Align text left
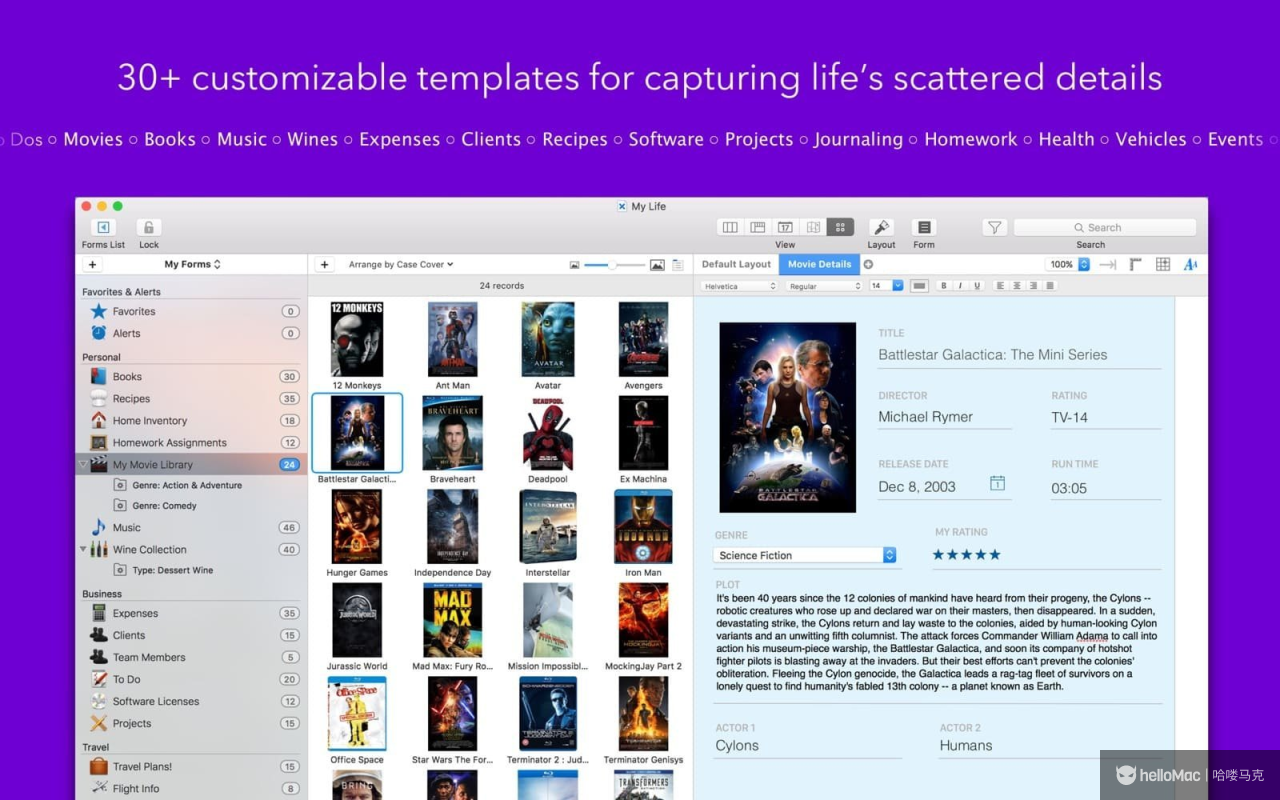The width and height of the screenshot is (1280, 800). click(1000, 286)
